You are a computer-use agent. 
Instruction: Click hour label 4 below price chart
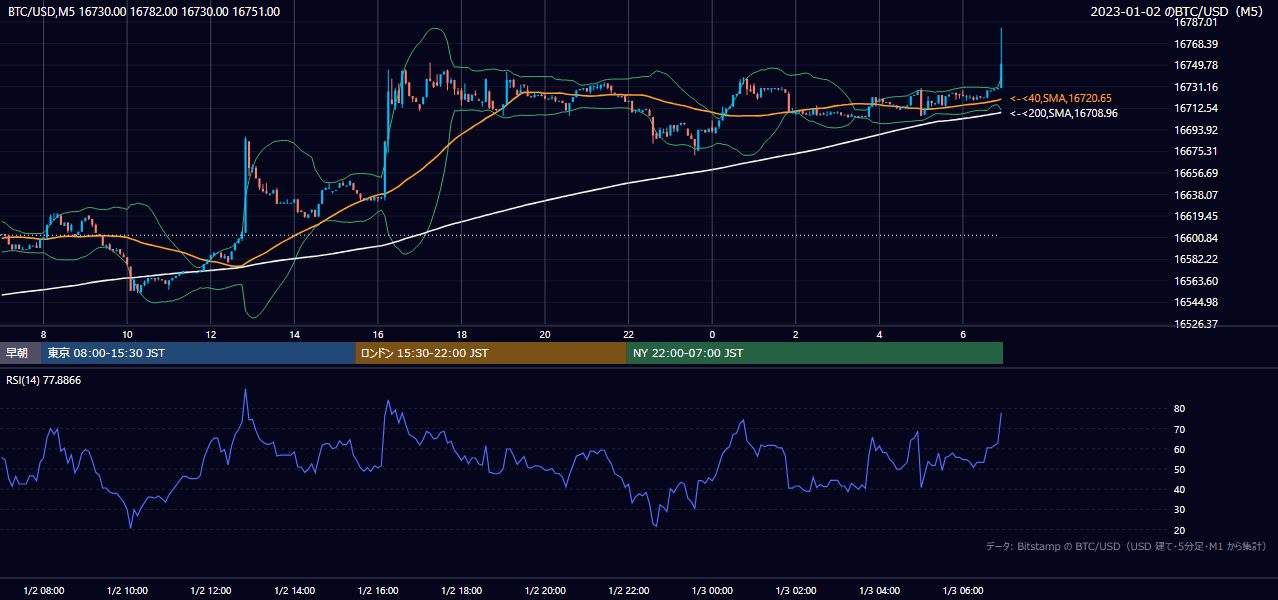point(879,333)
